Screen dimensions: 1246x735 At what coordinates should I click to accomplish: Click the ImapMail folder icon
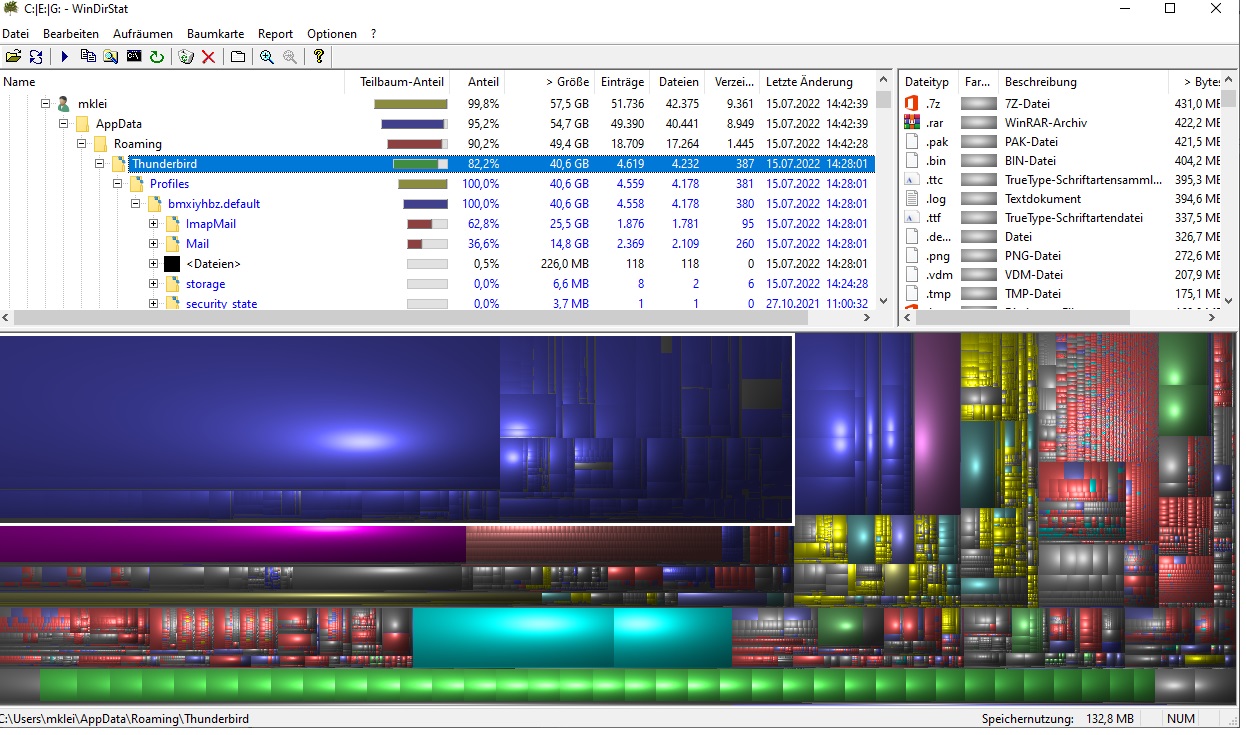(x=172, y=224)
